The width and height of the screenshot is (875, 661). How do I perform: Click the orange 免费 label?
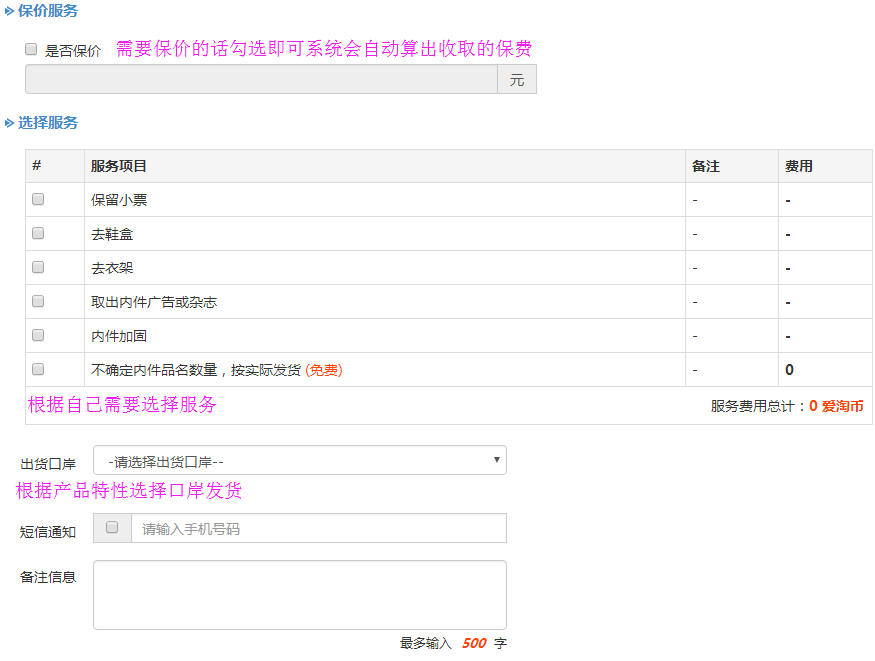pos(324,370)
